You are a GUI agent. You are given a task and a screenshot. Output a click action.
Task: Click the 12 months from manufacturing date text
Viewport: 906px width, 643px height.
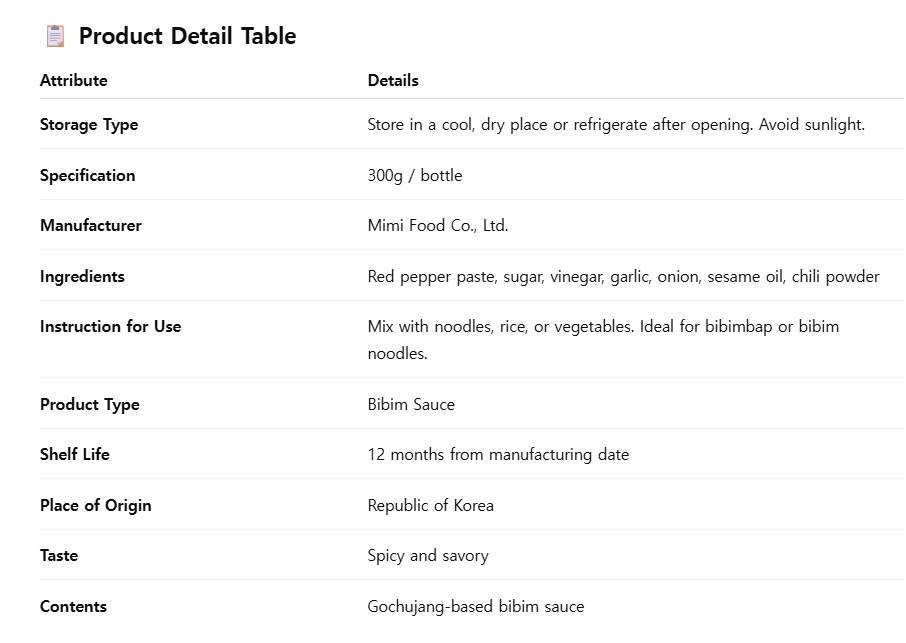pyautogui.click(x=498, y=455)
